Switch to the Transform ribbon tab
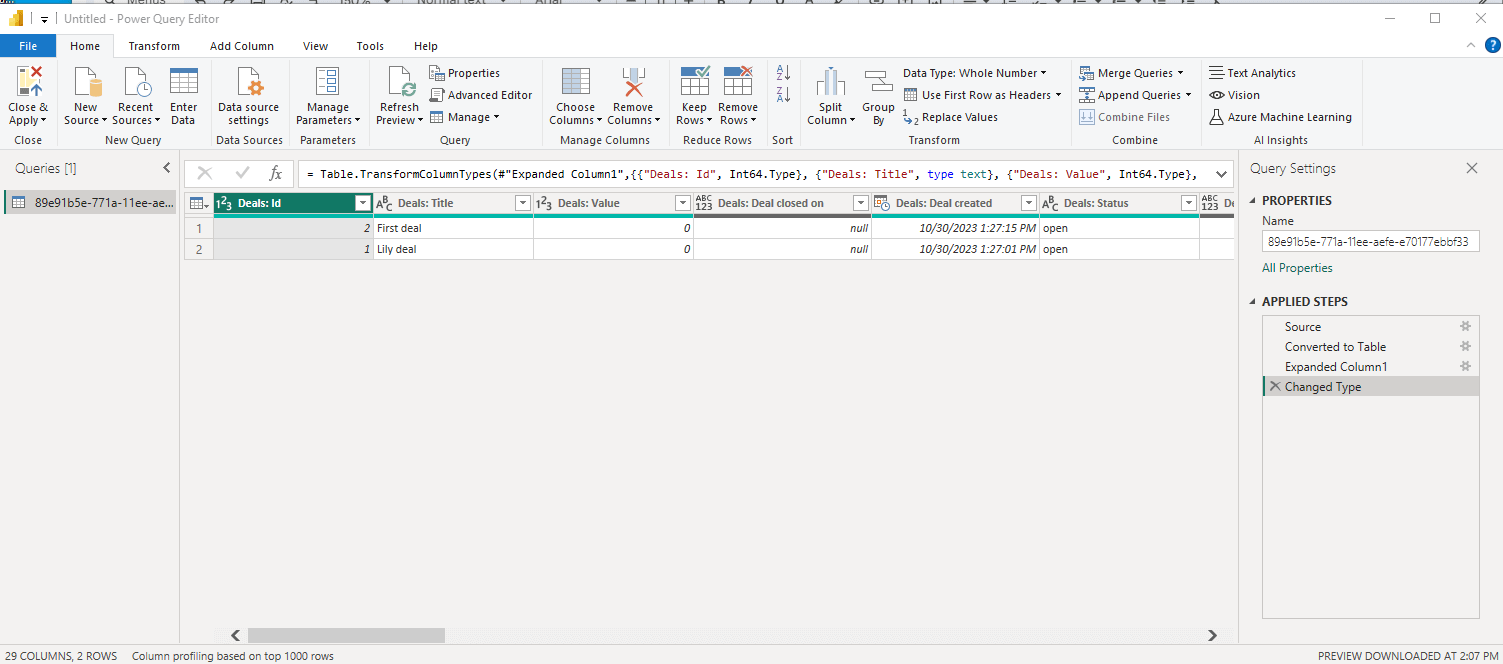Viewport: 1503px width, 664px height. (154, 46)
